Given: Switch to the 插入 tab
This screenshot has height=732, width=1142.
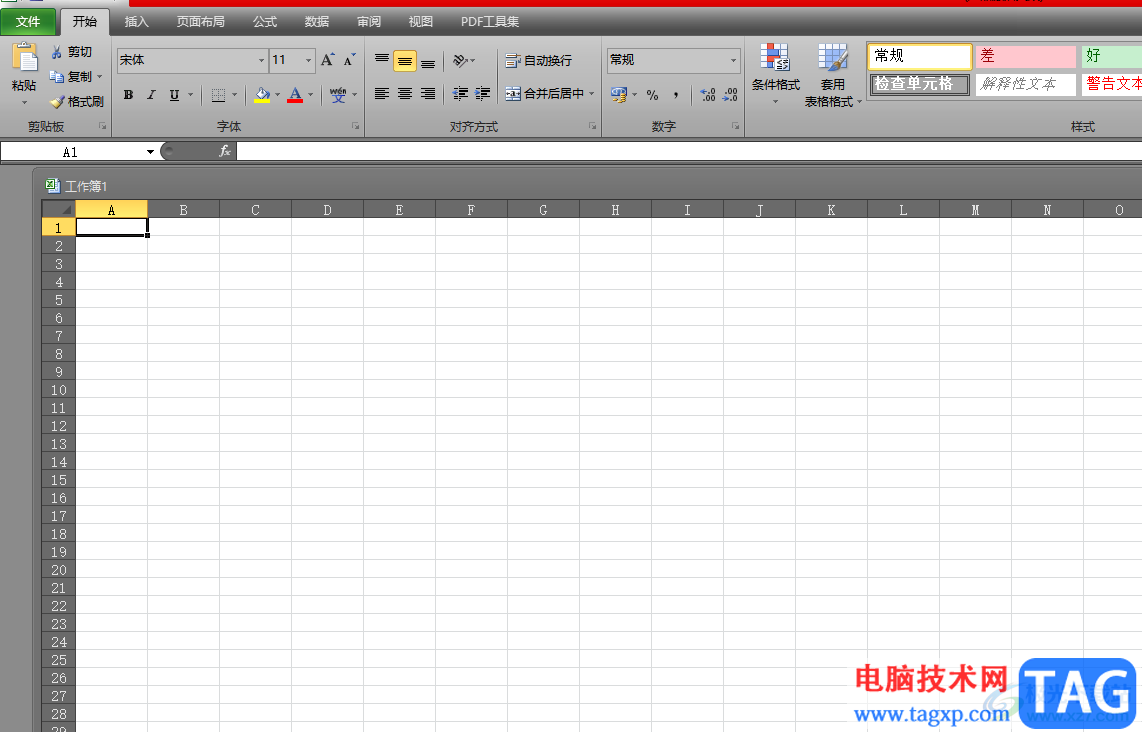Looking at the screenshot, I should pyautogui.click(x=136, y=22).
